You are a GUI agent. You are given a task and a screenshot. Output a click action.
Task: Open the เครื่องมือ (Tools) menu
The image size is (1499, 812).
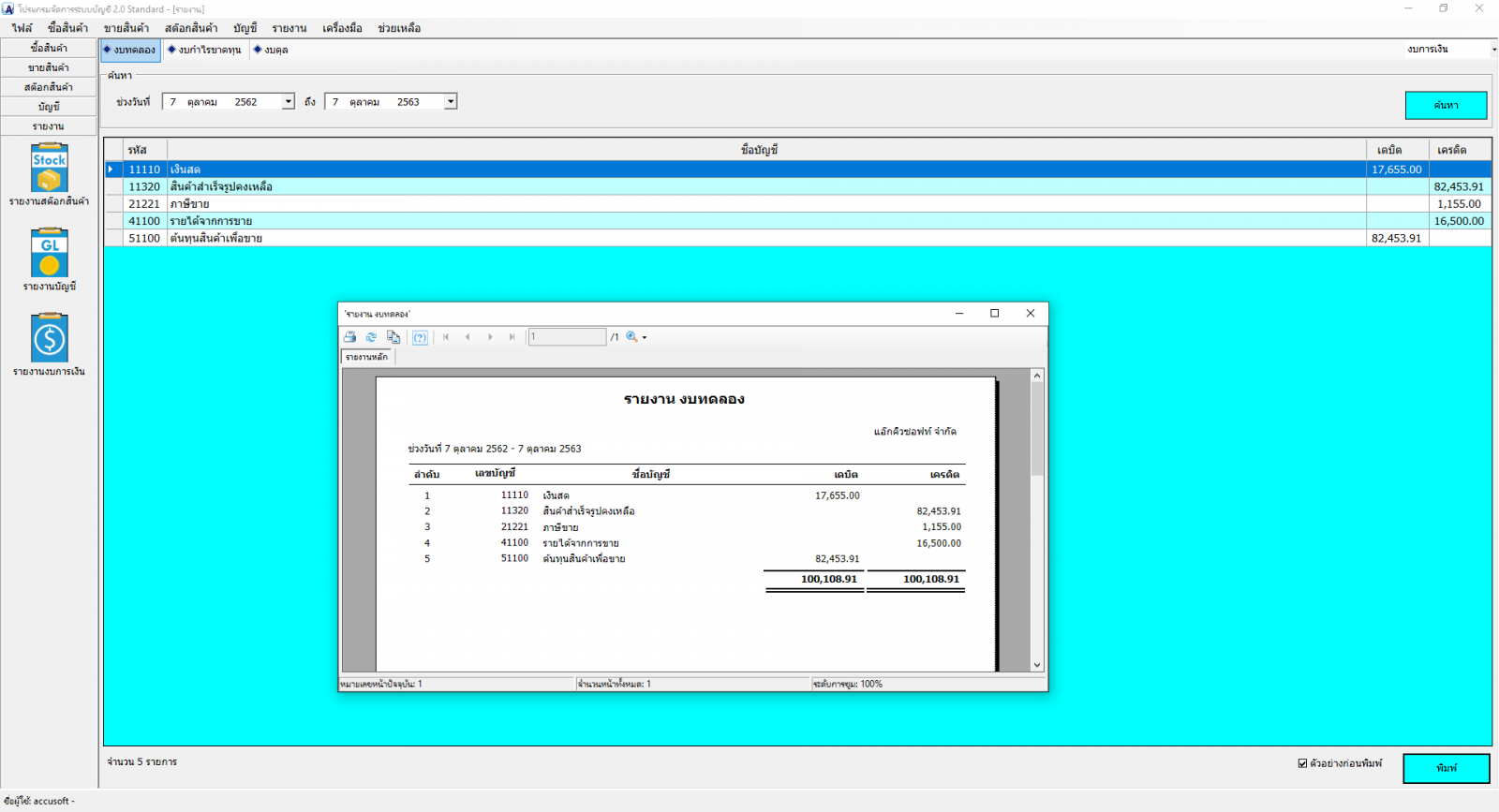[x=343, y=28]
